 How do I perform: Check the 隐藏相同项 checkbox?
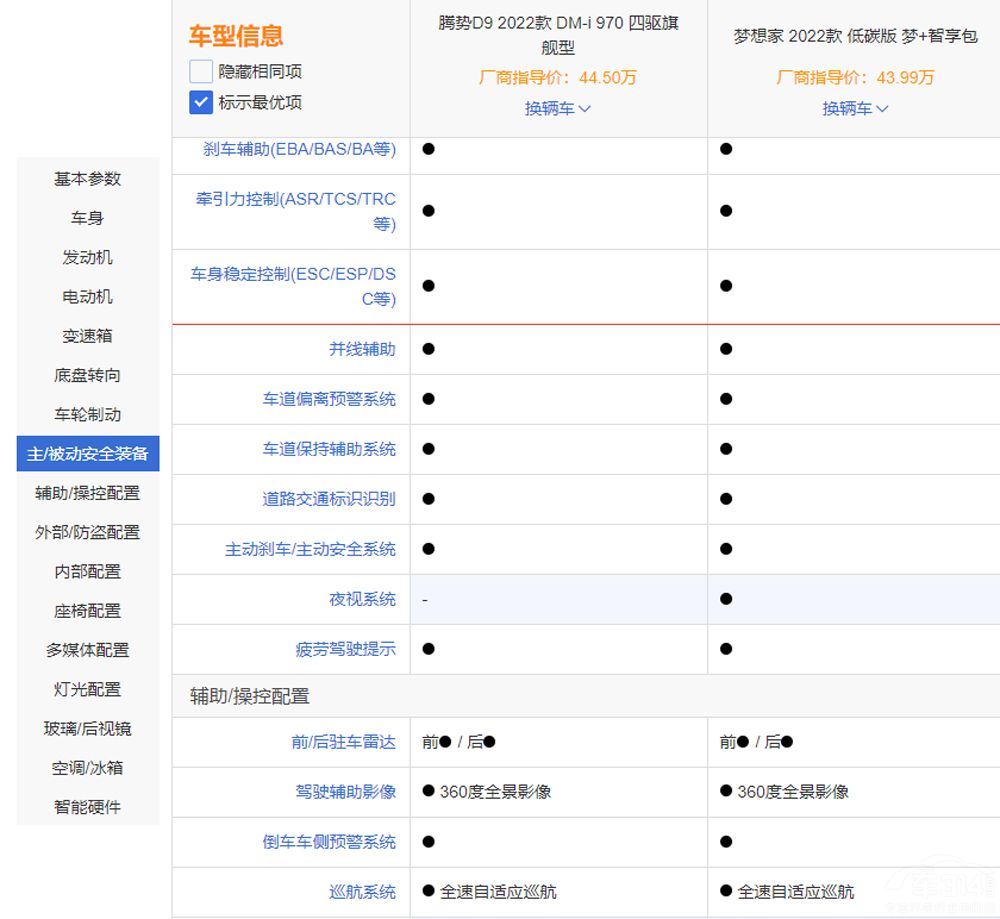201,71
